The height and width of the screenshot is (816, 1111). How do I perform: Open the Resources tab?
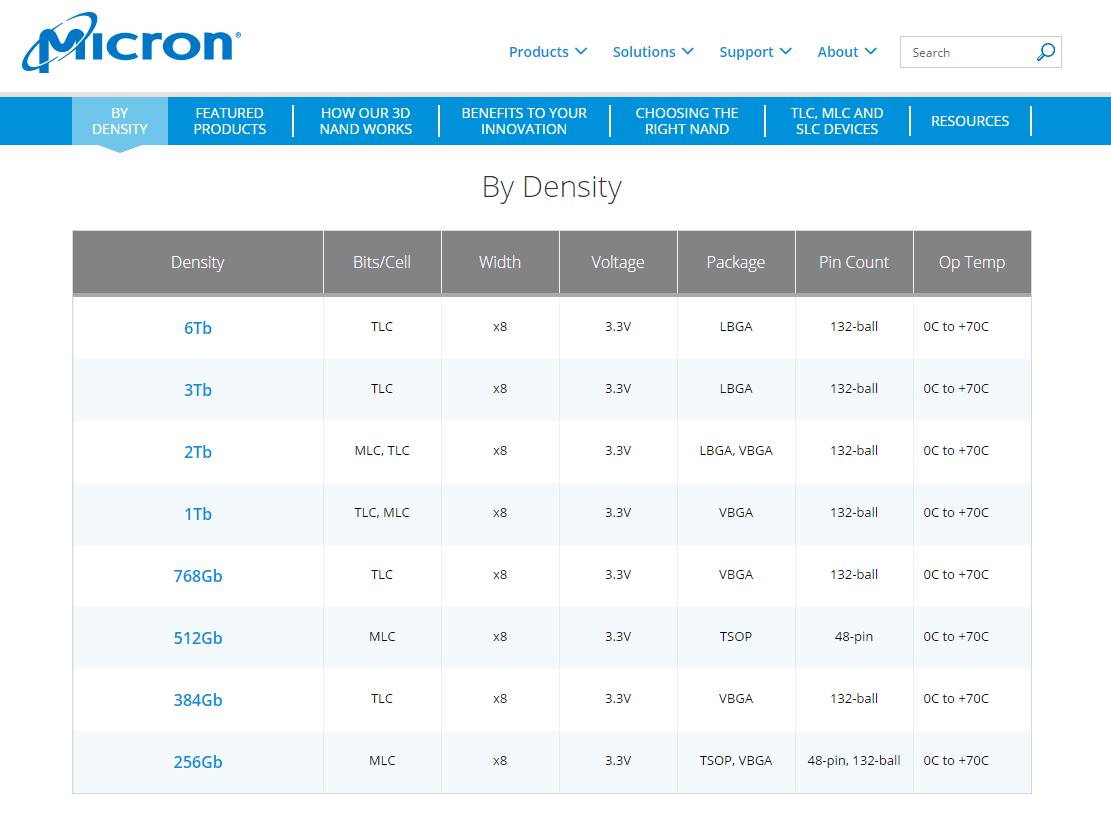point(970,121)
